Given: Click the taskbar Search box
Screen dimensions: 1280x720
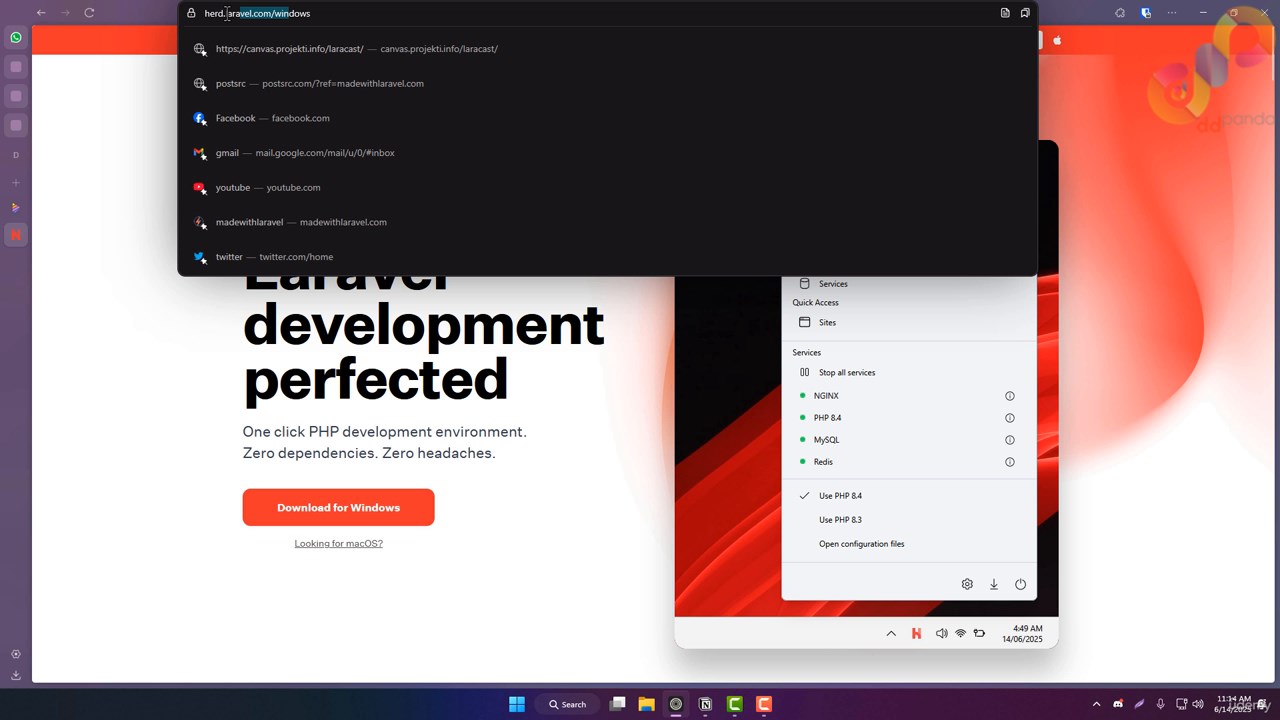Looking at the screenshot, I should pyautogui.click(x=567, y=704).
